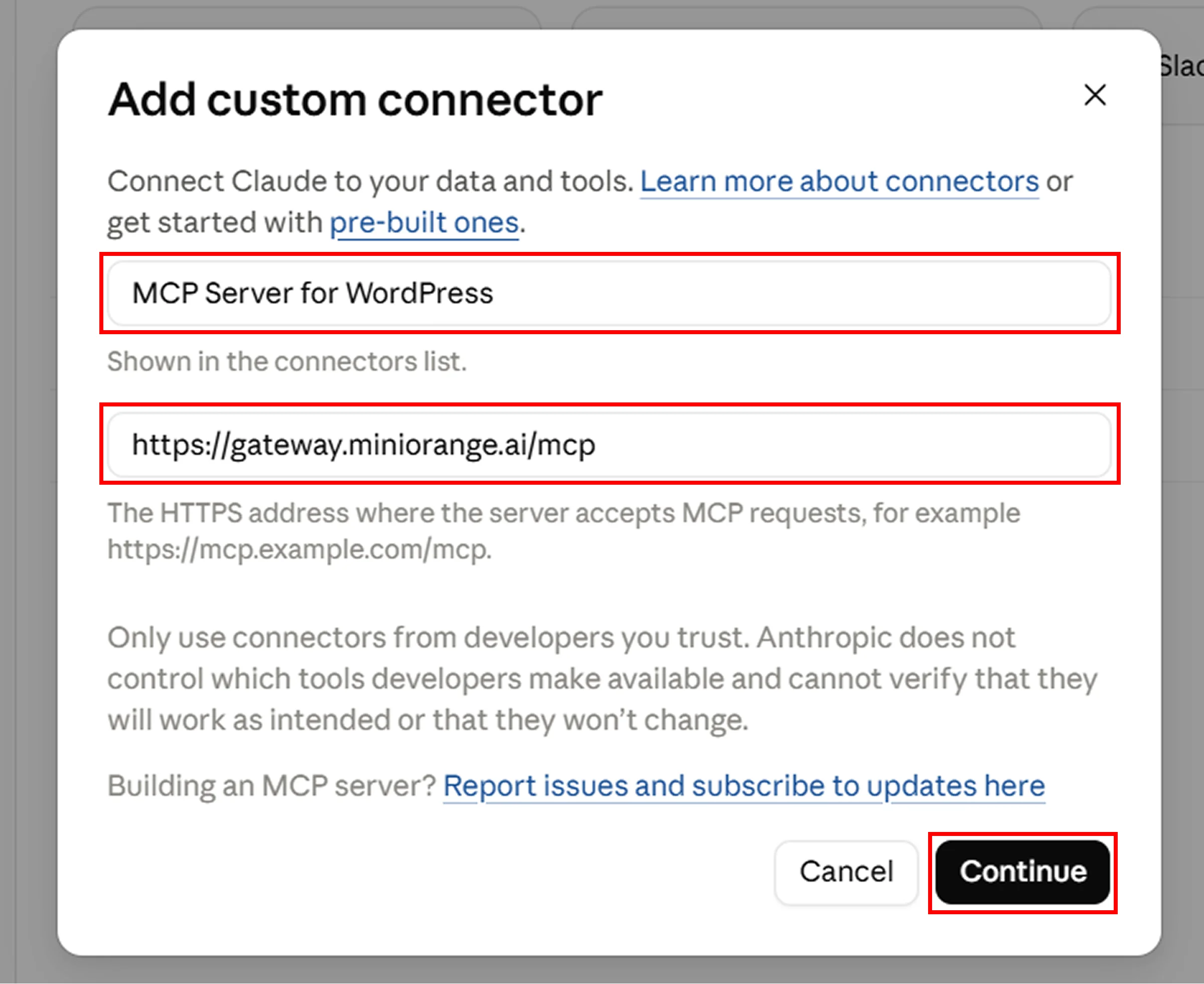Close the Add custom connector dialog
Viewport: 1204px width, 984px height.
(x=1095, y=95)
